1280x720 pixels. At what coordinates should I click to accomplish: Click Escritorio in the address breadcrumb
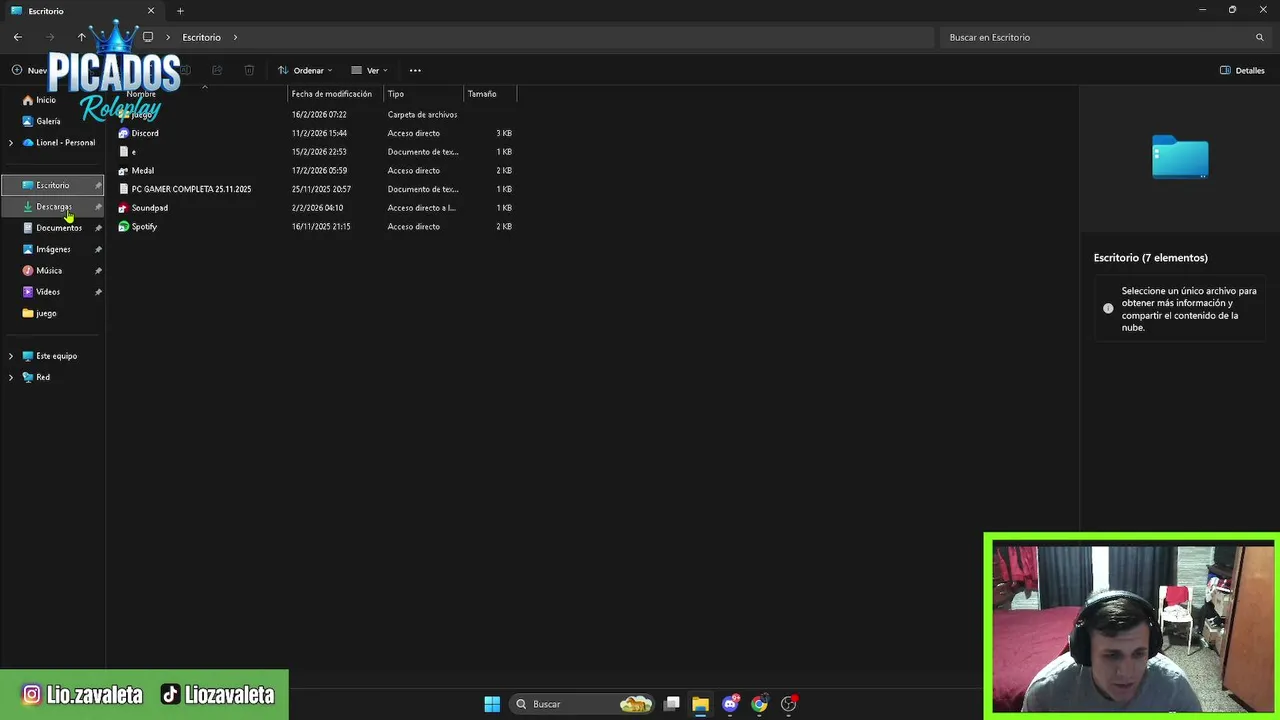click(201, 37)
